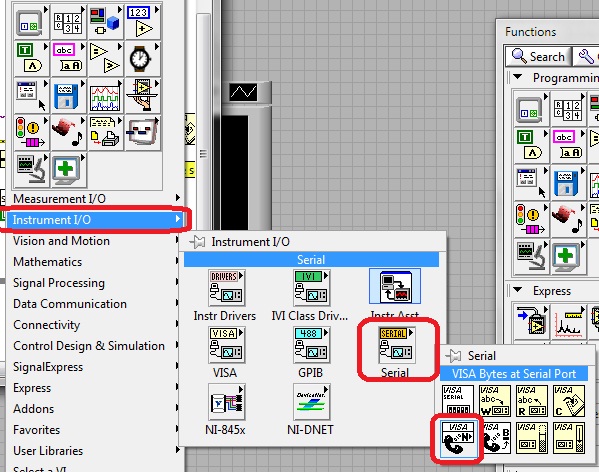Image resolution: width=599 pixels, height=472 pixels.
Task: Click microscope and monitor icon in popup palette
Action: 31,169
